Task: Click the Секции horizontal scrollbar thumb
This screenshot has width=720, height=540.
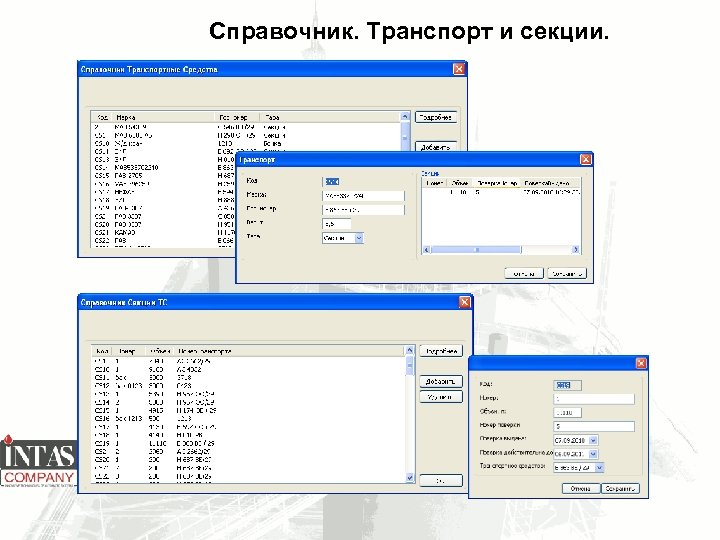Action: [476, 249]
